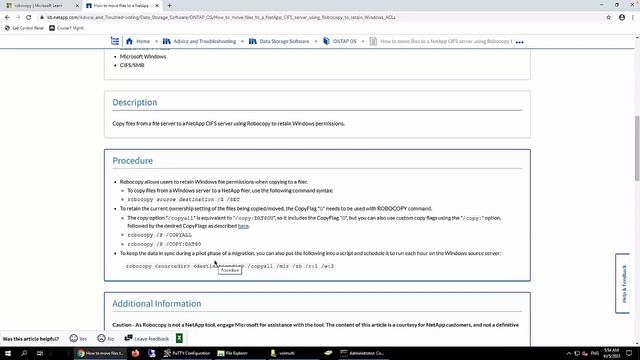
Task: Click the Additional Information heading
Action: point(157,304)
